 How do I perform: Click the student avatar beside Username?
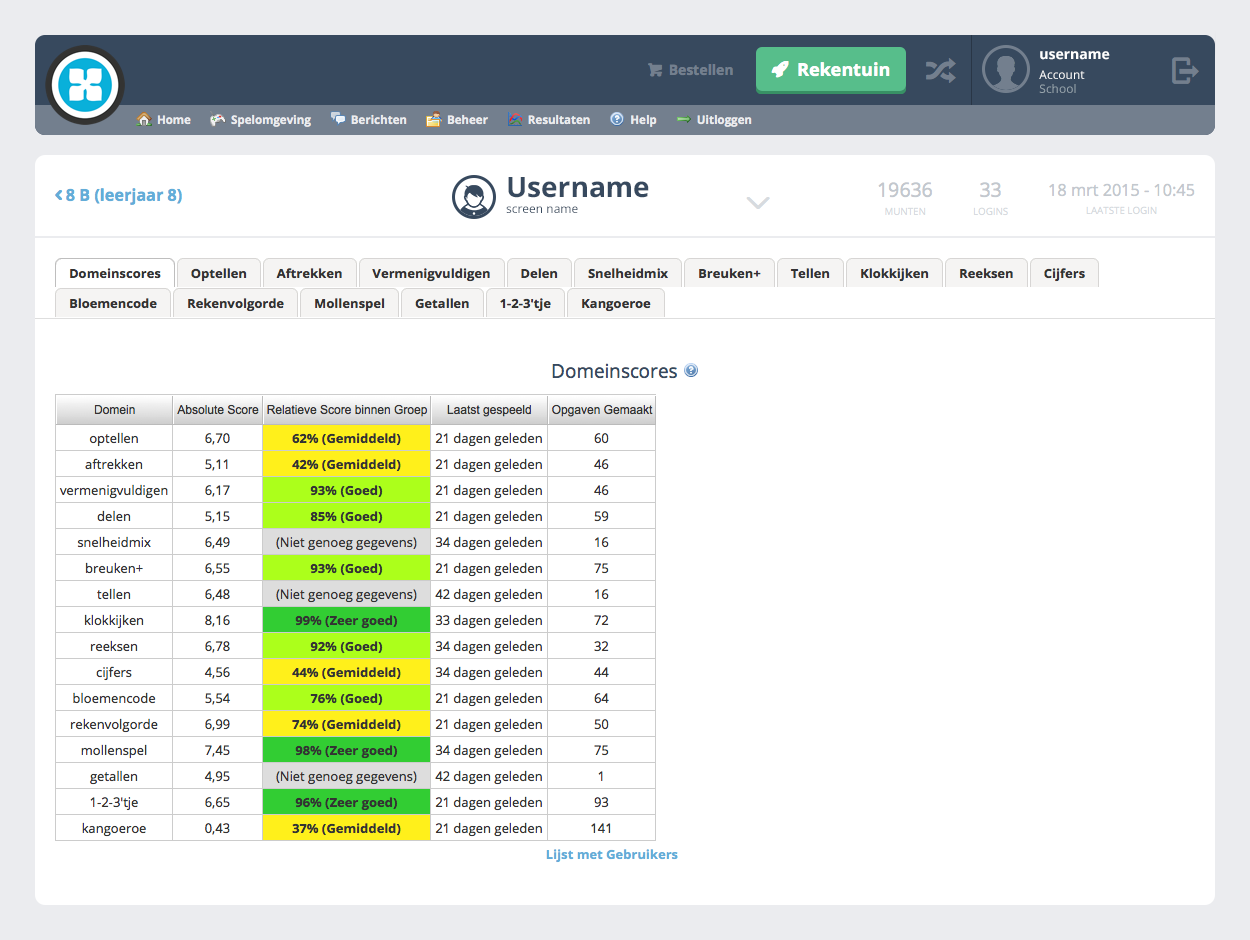tap(474, 197)
